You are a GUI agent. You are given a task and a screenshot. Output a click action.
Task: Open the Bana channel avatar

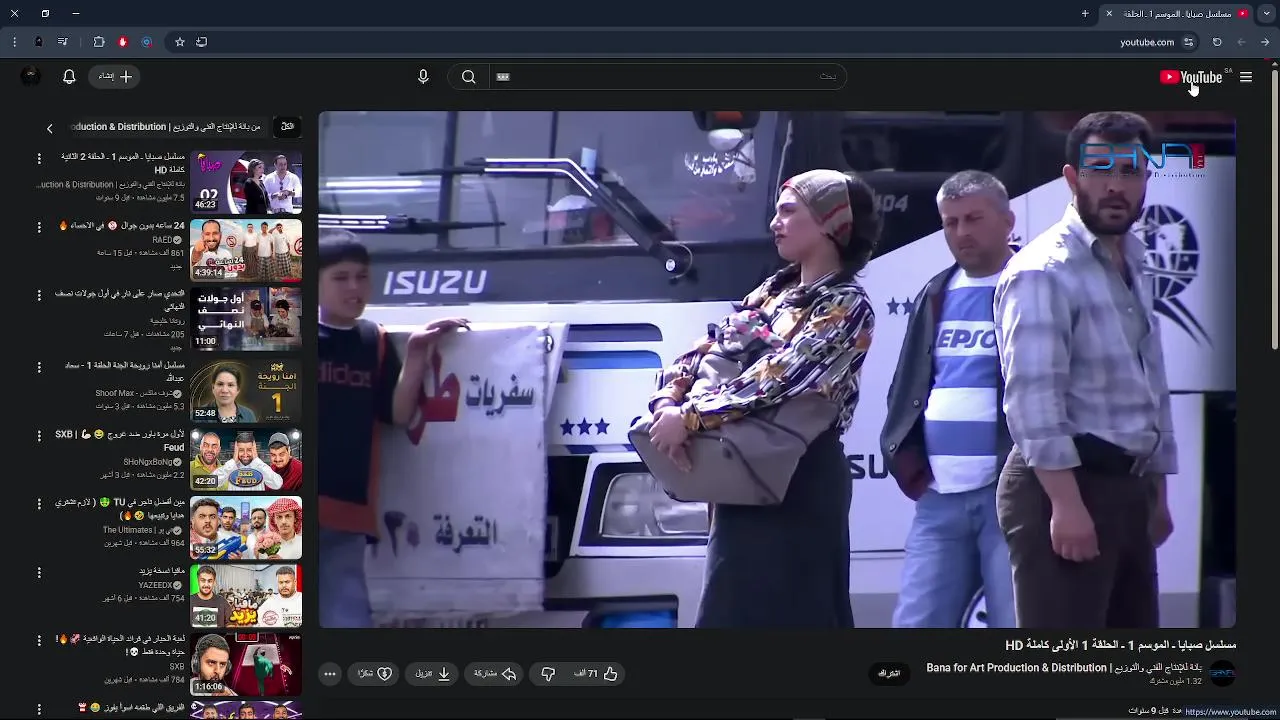click(1222, 674)
